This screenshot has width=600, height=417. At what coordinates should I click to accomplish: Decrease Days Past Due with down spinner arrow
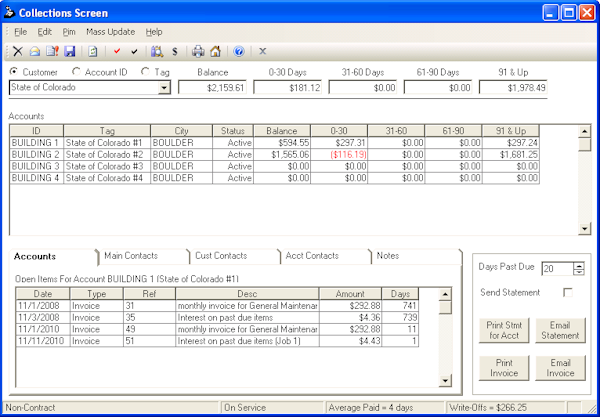tap(579, 272)
